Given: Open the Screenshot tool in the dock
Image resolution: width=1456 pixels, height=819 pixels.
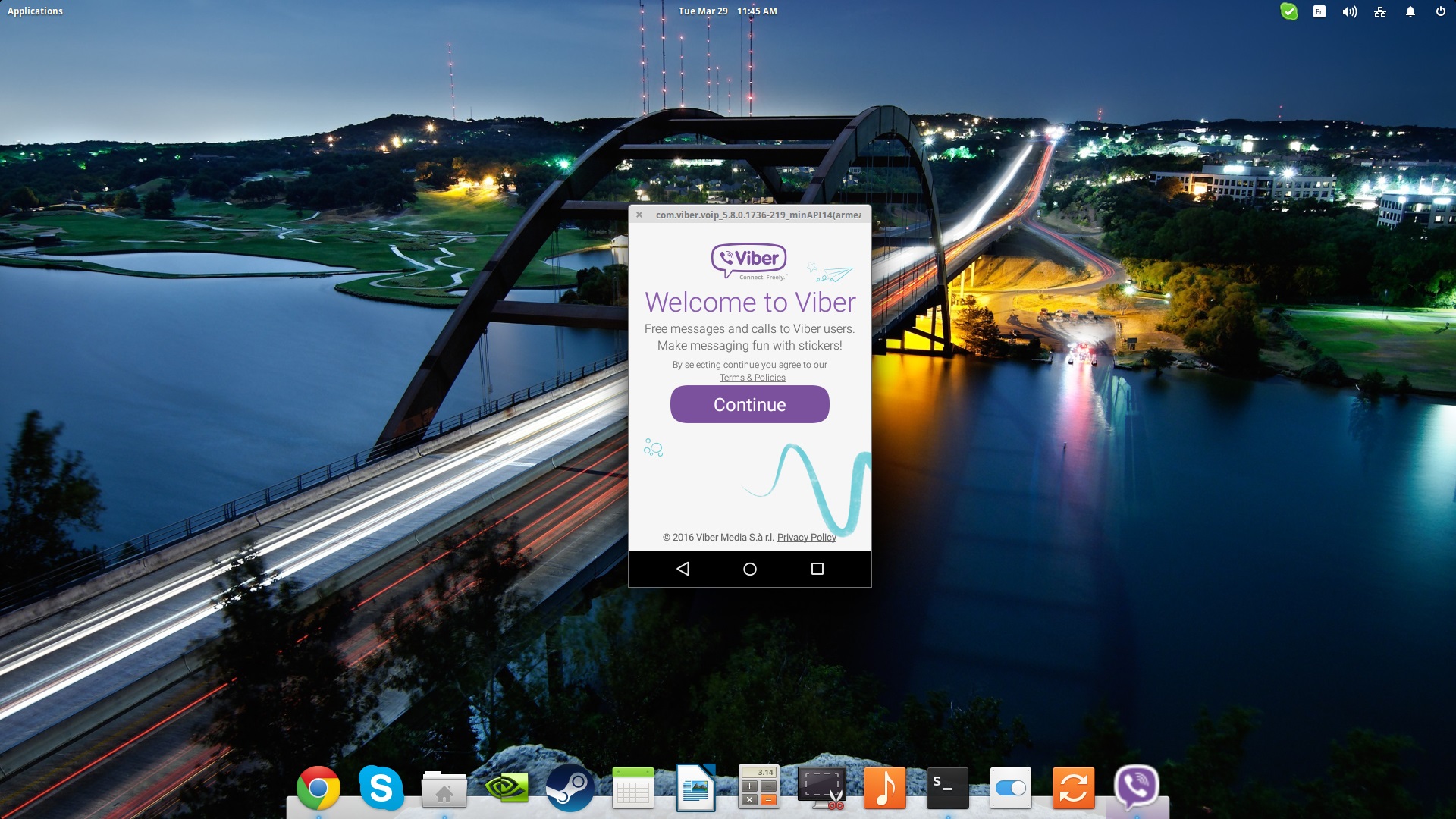Looking at the screenshot, I should 822,787.
